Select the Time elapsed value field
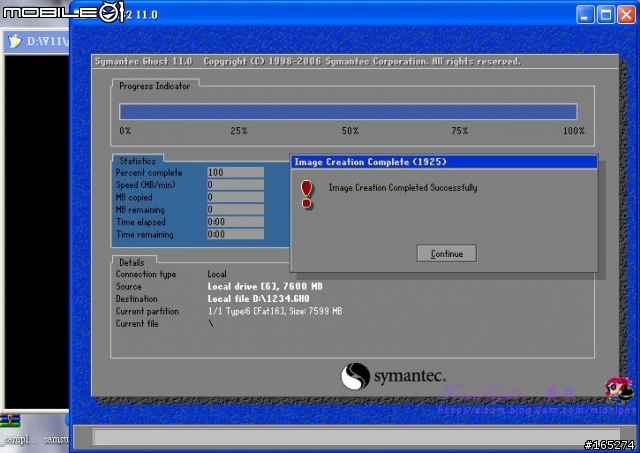Image resolution: width=640 pixels, height=453 pixels. (235, 222)
